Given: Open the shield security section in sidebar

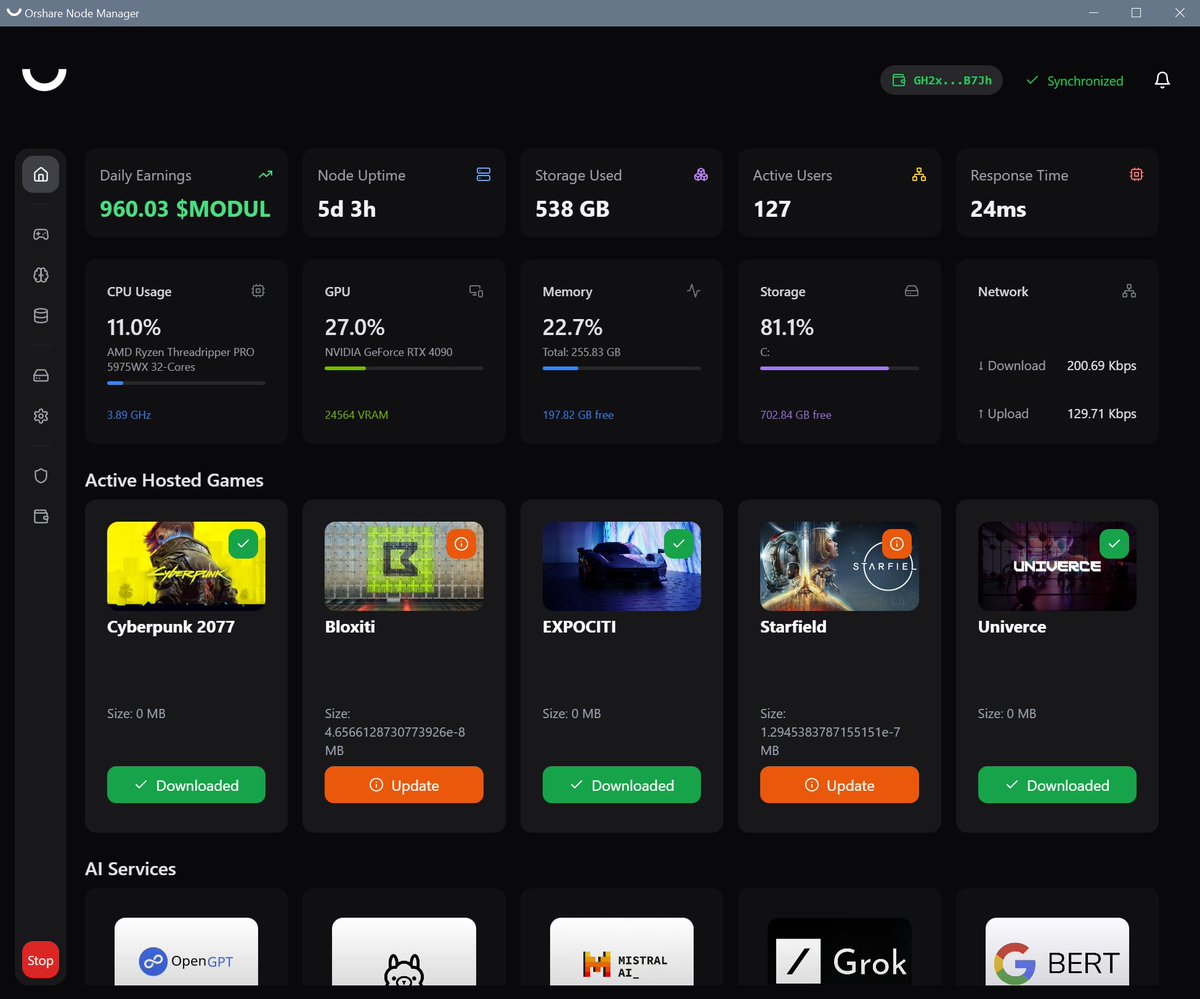Looking at the screenshot, I should tap(41, 476).
